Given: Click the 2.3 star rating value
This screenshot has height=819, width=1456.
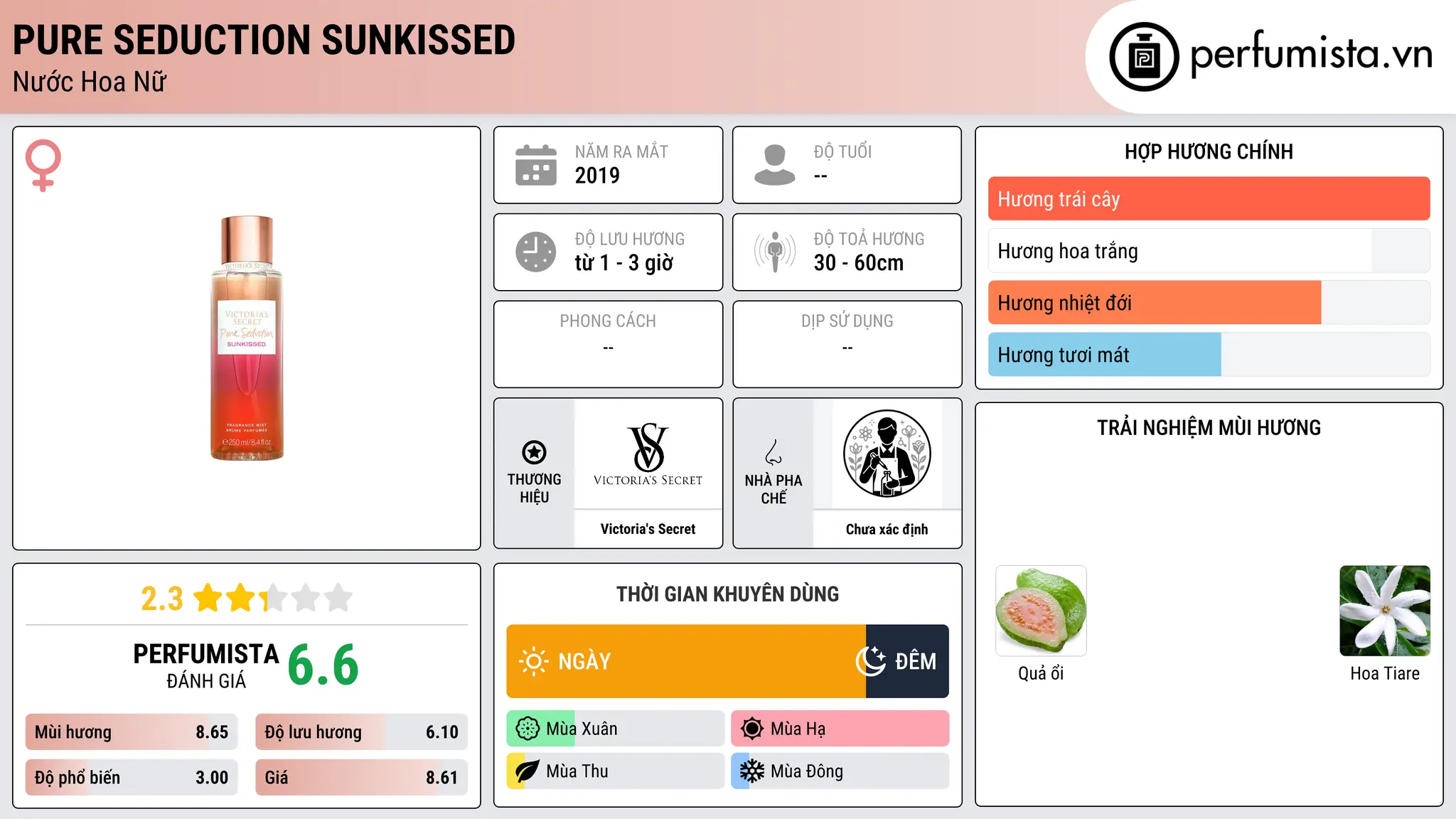Looking at the screenshot, I should [162, 599].
